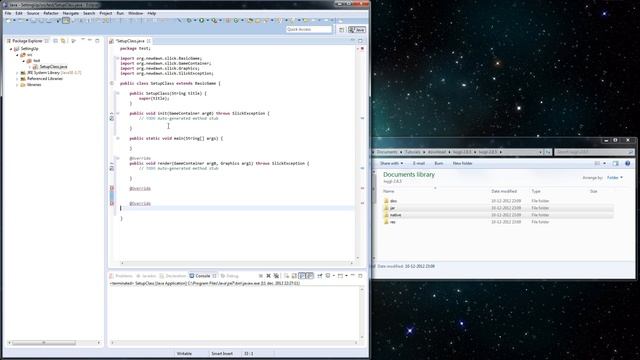Close the SetupClass.java editor tab
This screenshot has width=640, height=360.
[x=149, y=41]
